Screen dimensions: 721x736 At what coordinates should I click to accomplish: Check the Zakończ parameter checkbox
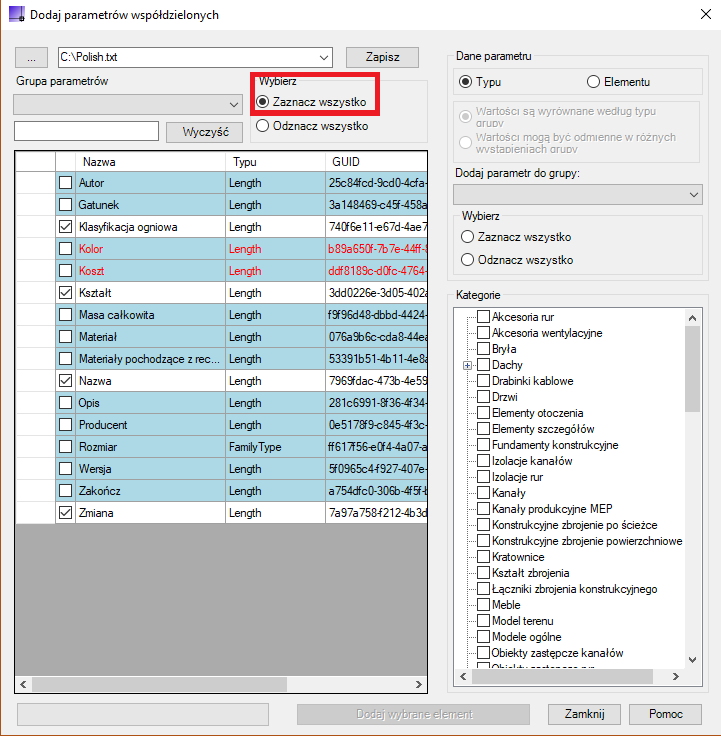coord(65,491)
